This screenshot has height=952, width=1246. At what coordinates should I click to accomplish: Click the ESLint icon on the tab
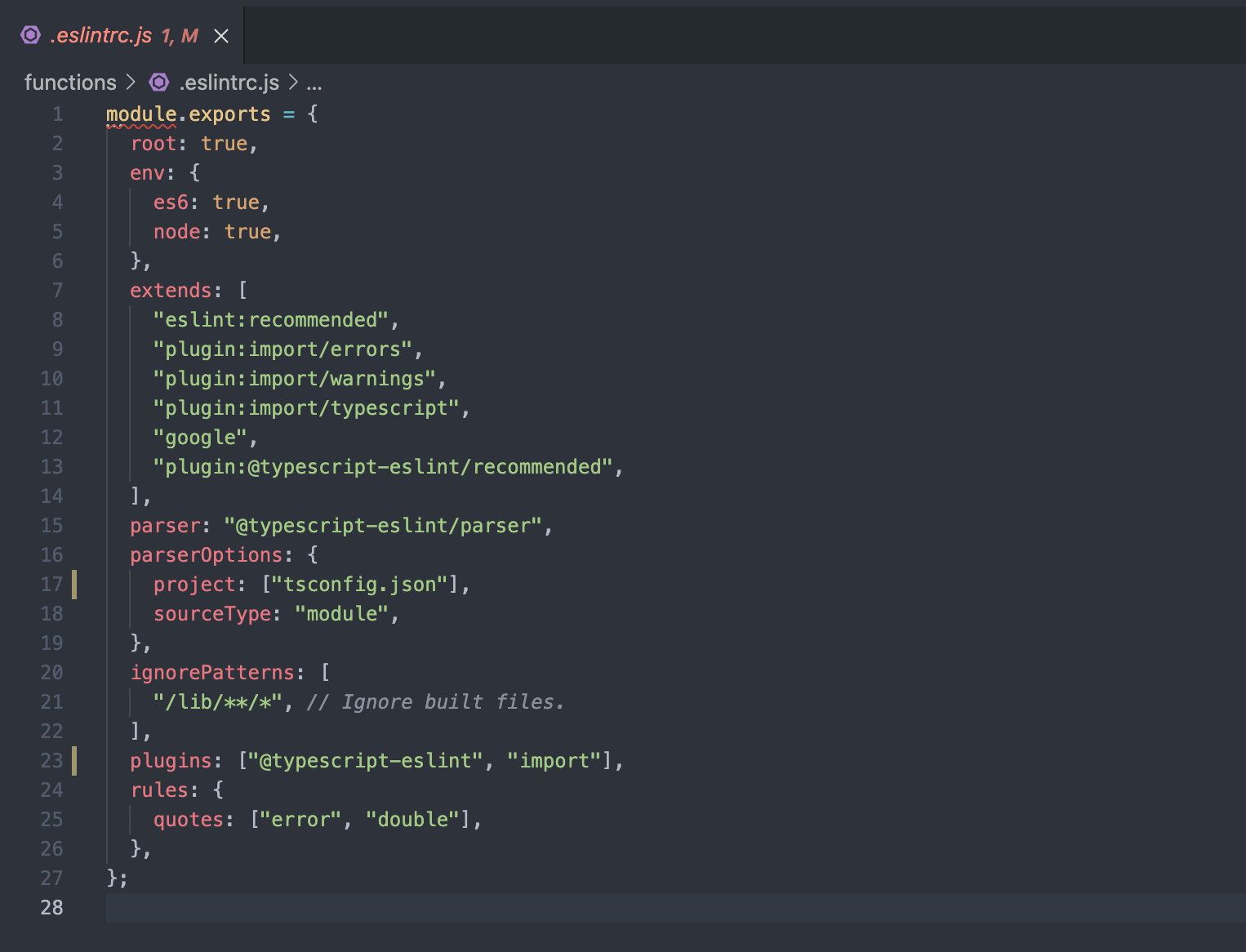[x=30, y=35]
